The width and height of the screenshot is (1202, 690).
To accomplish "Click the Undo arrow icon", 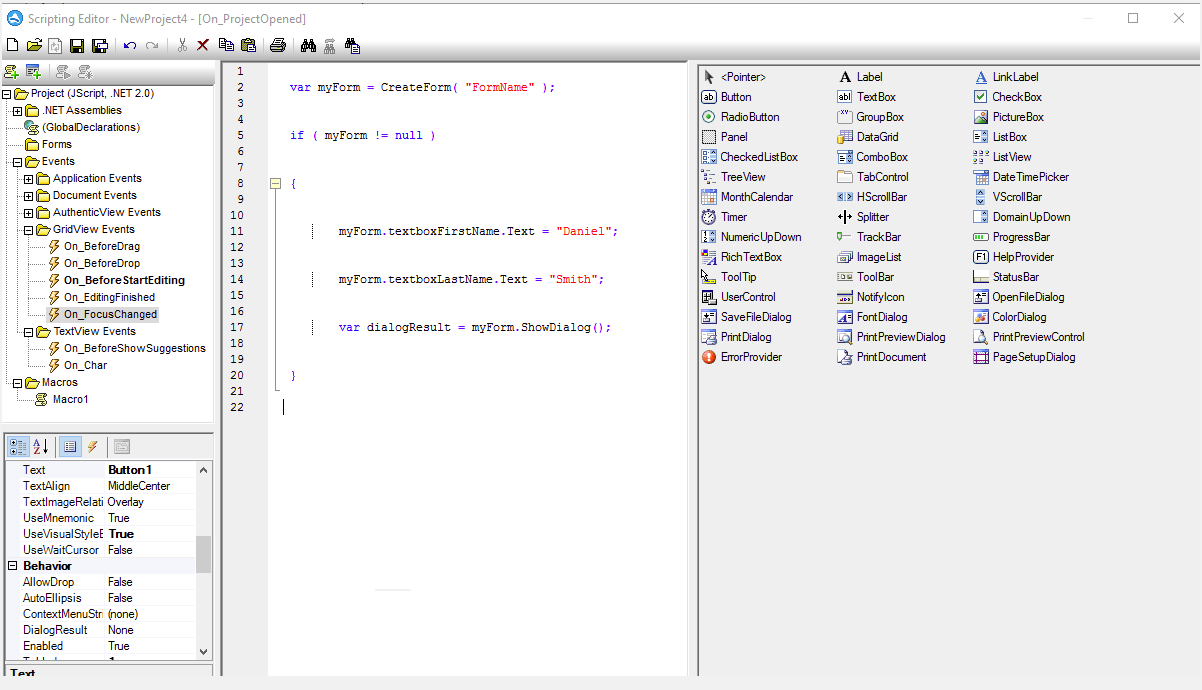I will click(x=130, y=45).
